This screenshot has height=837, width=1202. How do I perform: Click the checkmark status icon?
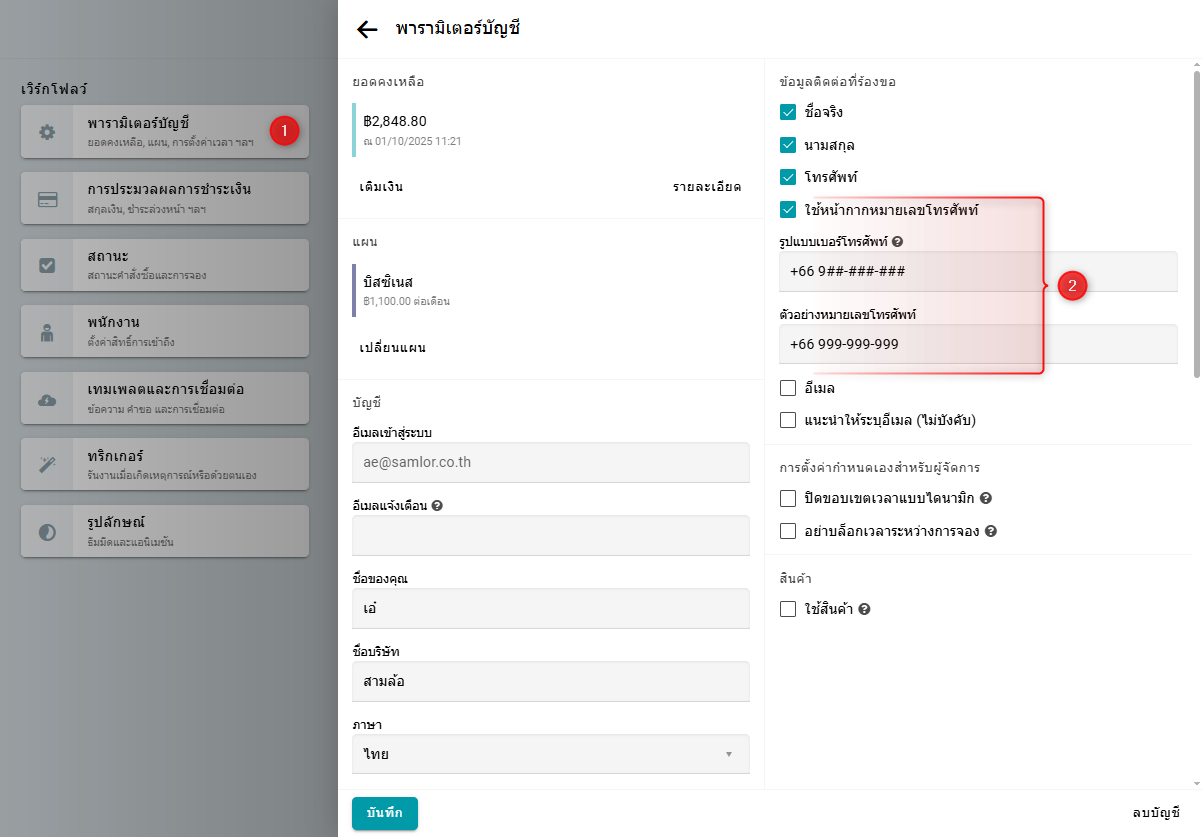tap(47, 266)
